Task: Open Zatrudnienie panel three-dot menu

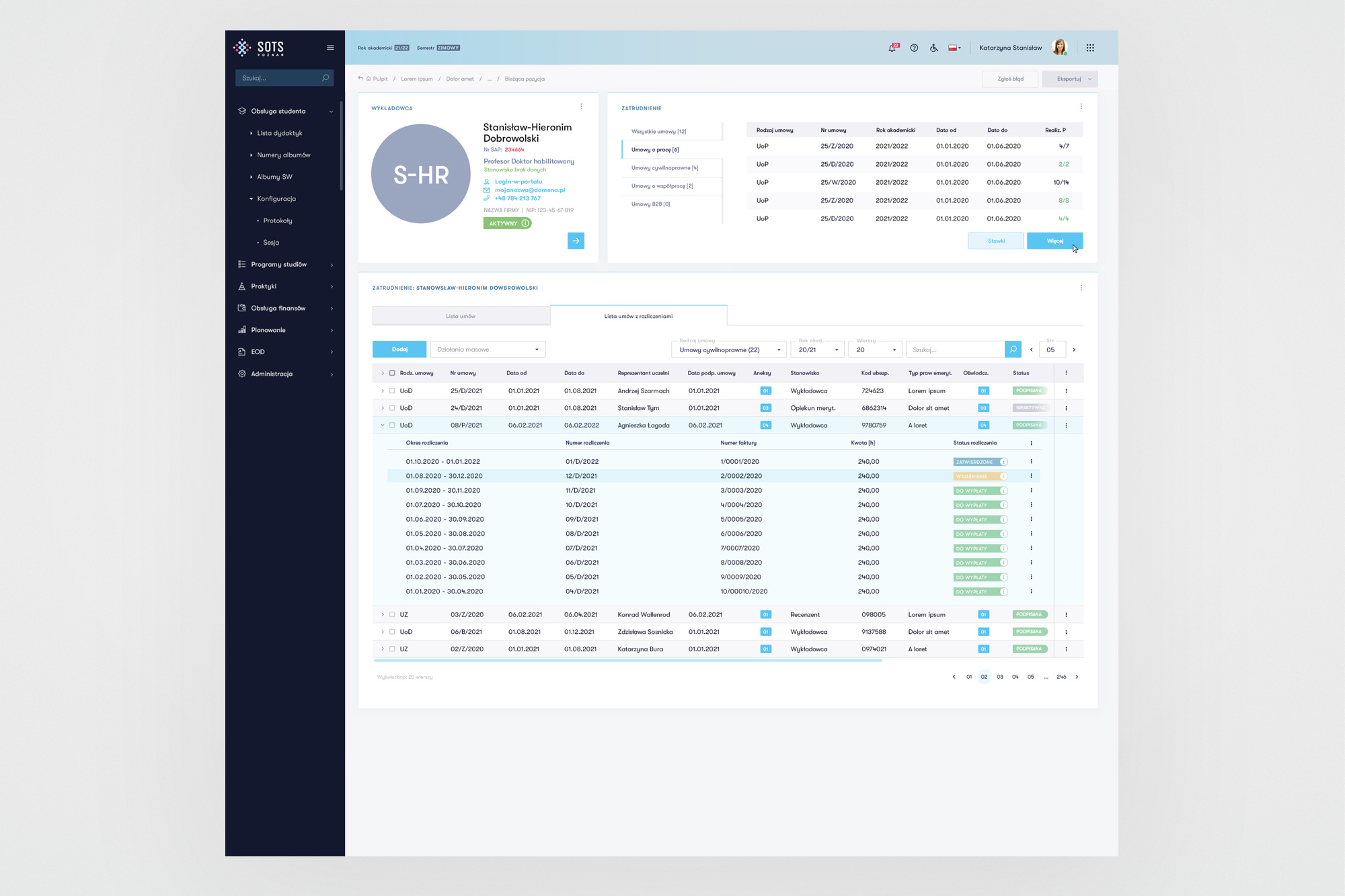Action: pyautogui.click(x=1081, y=106)
